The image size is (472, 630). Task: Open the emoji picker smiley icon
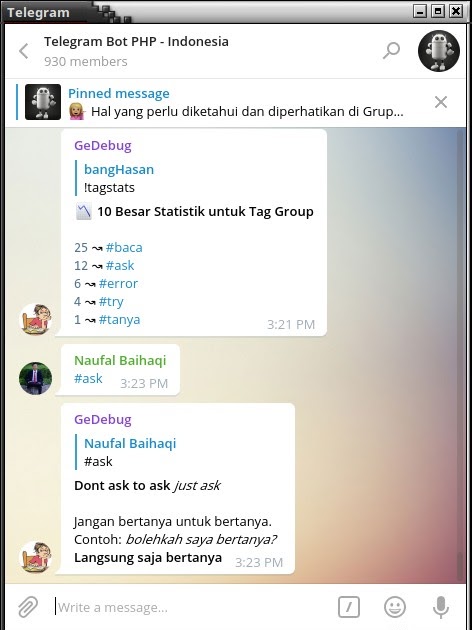395,607
